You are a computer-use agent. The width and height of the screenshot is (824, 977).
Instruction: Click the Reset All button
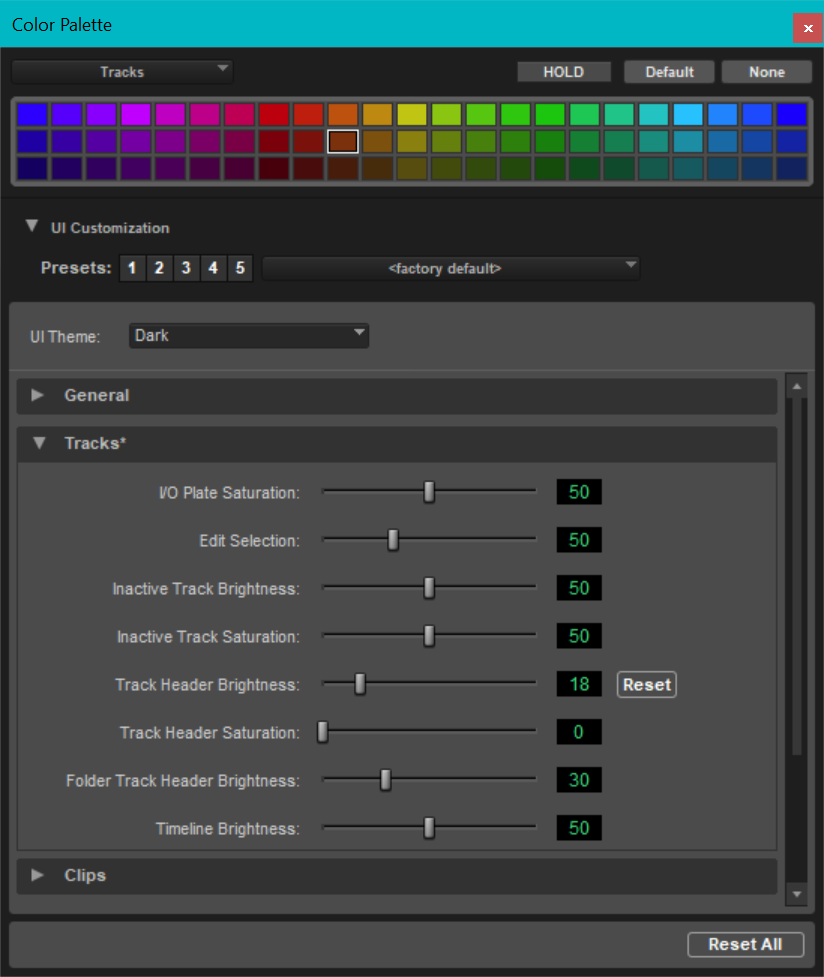745,945
